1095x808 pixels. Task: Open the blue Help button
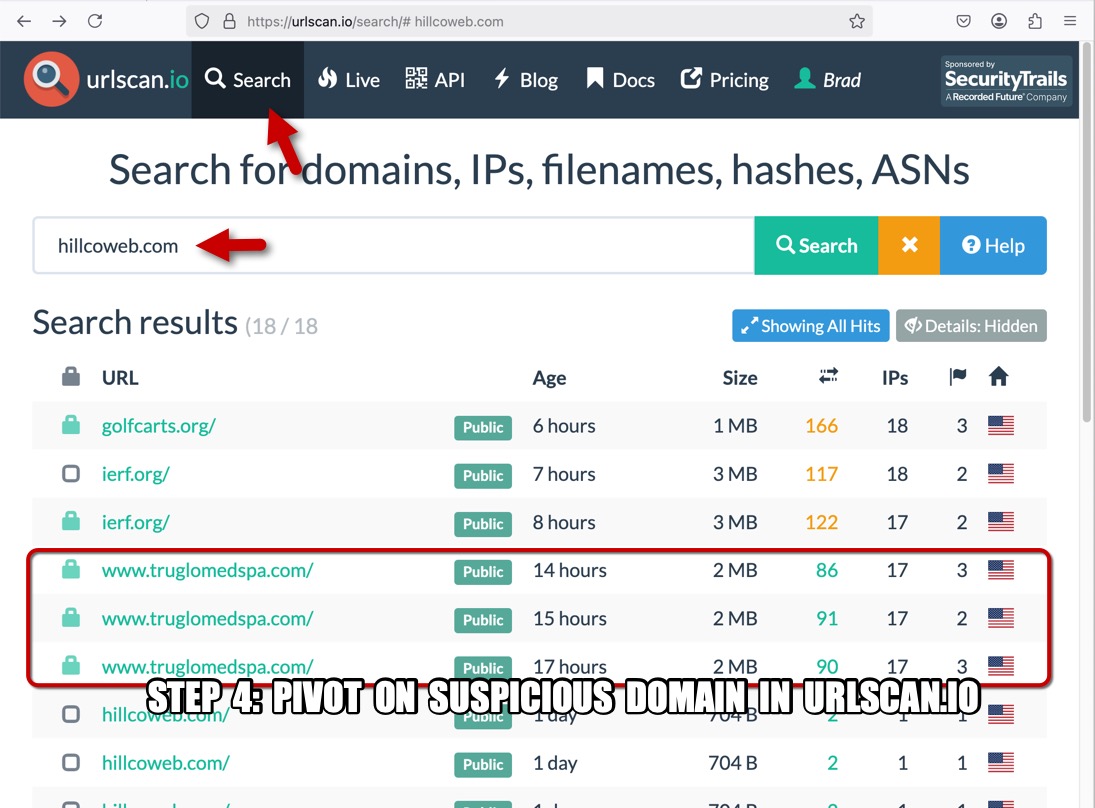click(993, 245)
